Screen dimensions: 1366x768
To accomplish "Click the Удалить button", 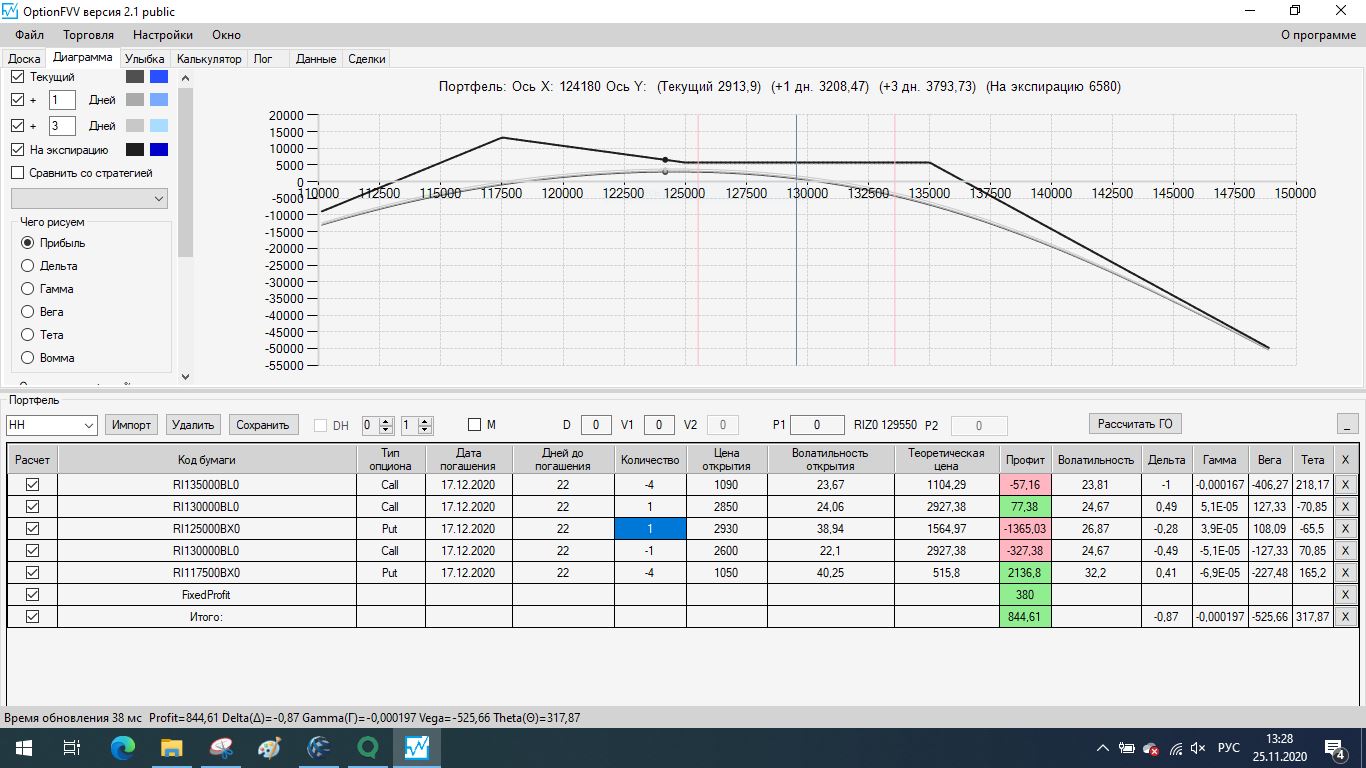I will pyautogui.click(x=193, y=425).
